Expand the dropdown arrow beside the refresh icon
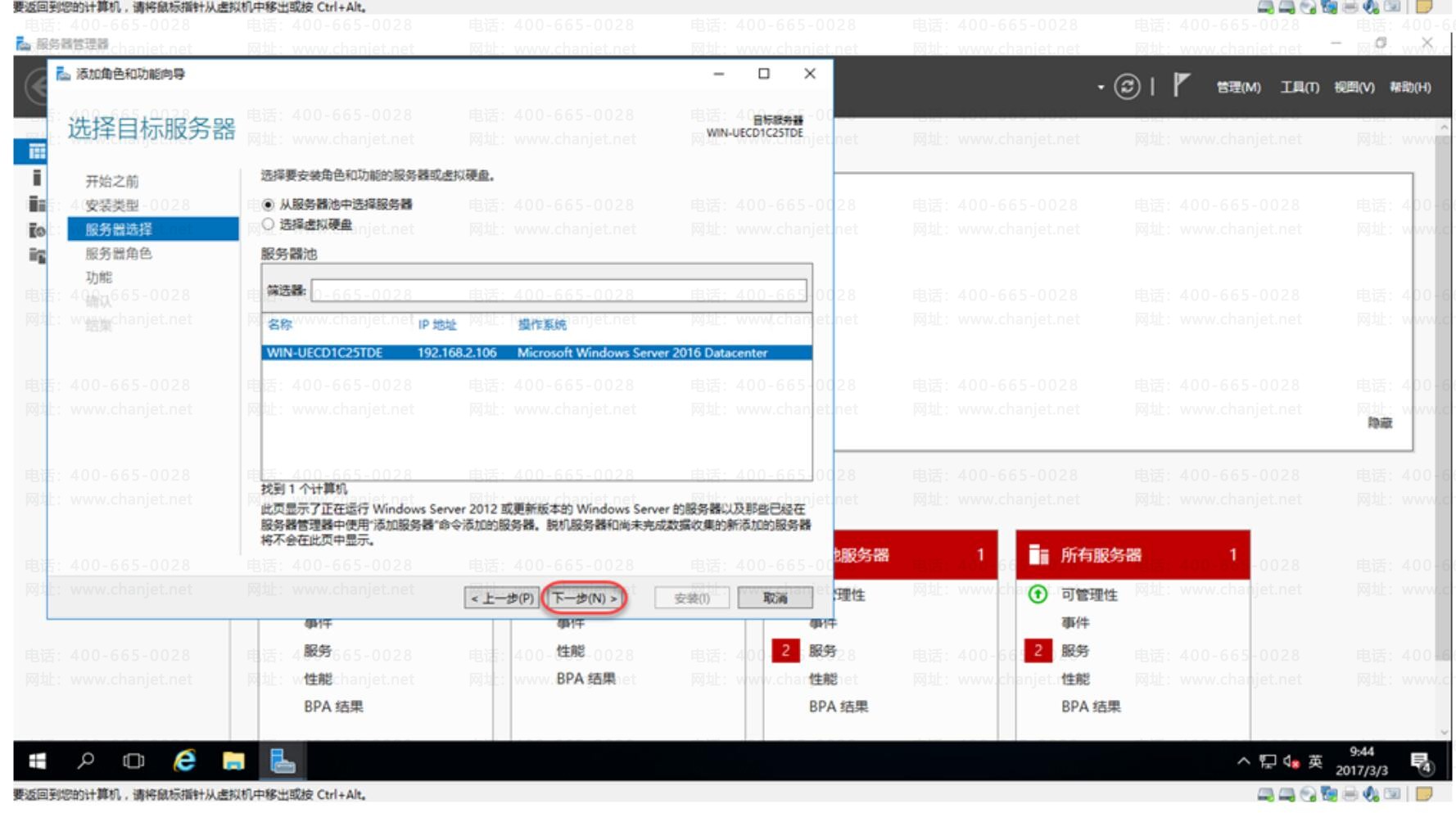This screenshot has width=1456, height=813. point(1101,88)
